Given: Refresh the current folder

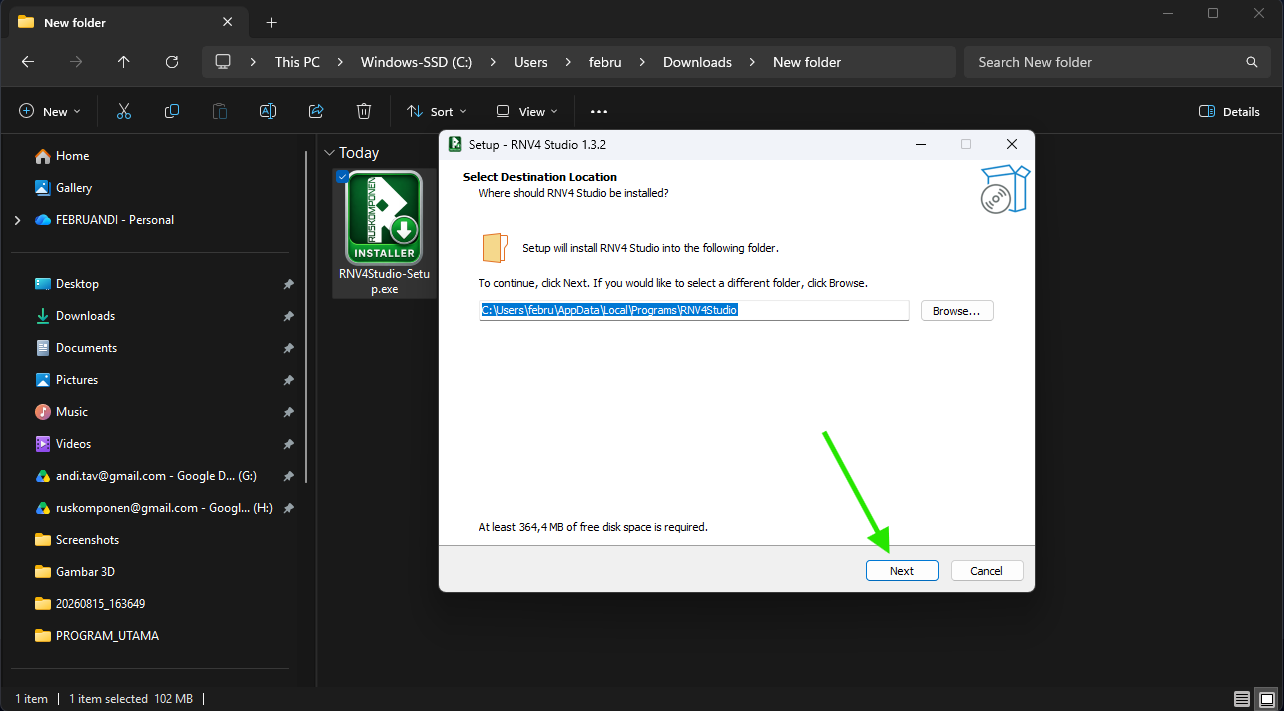Looking at the screenshot, I should pyautogui.click(x=172, y=62).
